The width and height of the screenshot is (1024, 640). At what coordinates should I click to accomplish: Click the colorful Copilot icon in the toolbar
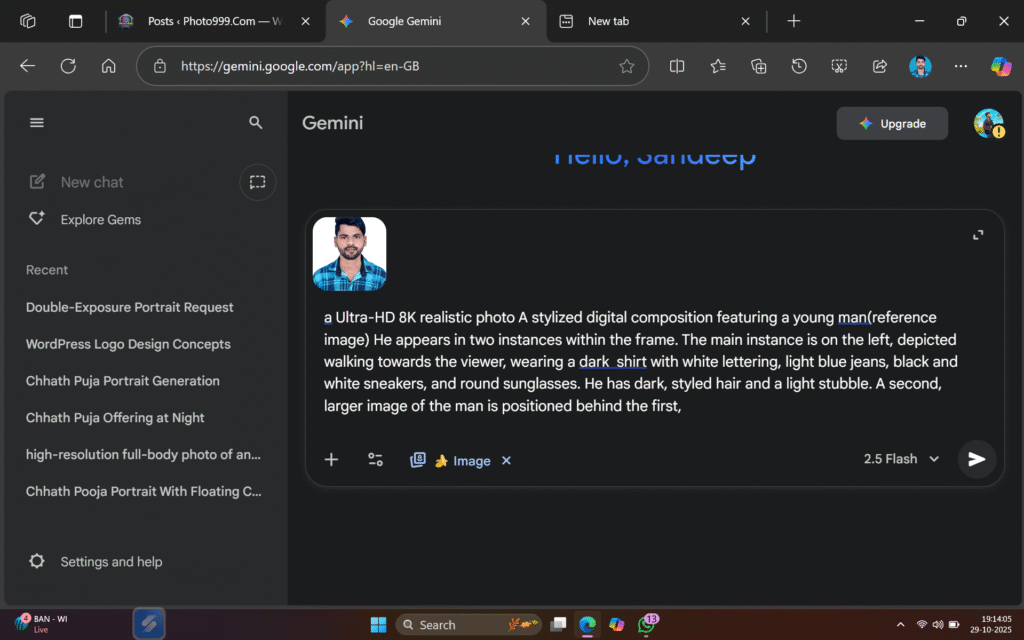click(1000, 66)
